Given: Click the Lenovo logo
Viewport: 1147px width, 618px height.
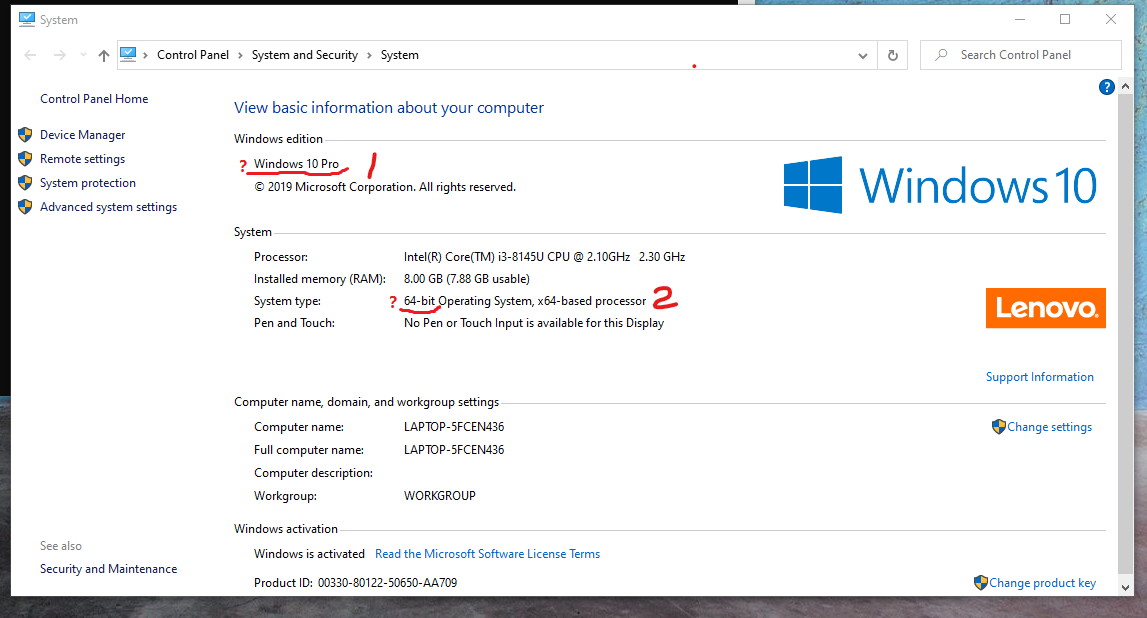Looking at the screenshot, I should click(x=1045, y=308).
